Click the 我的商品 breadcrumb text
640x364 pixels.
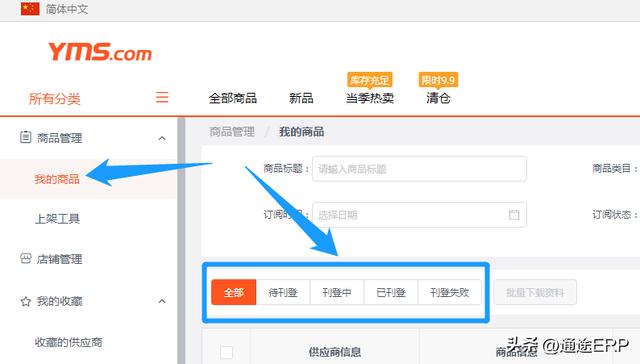click(x=302, y=132)
